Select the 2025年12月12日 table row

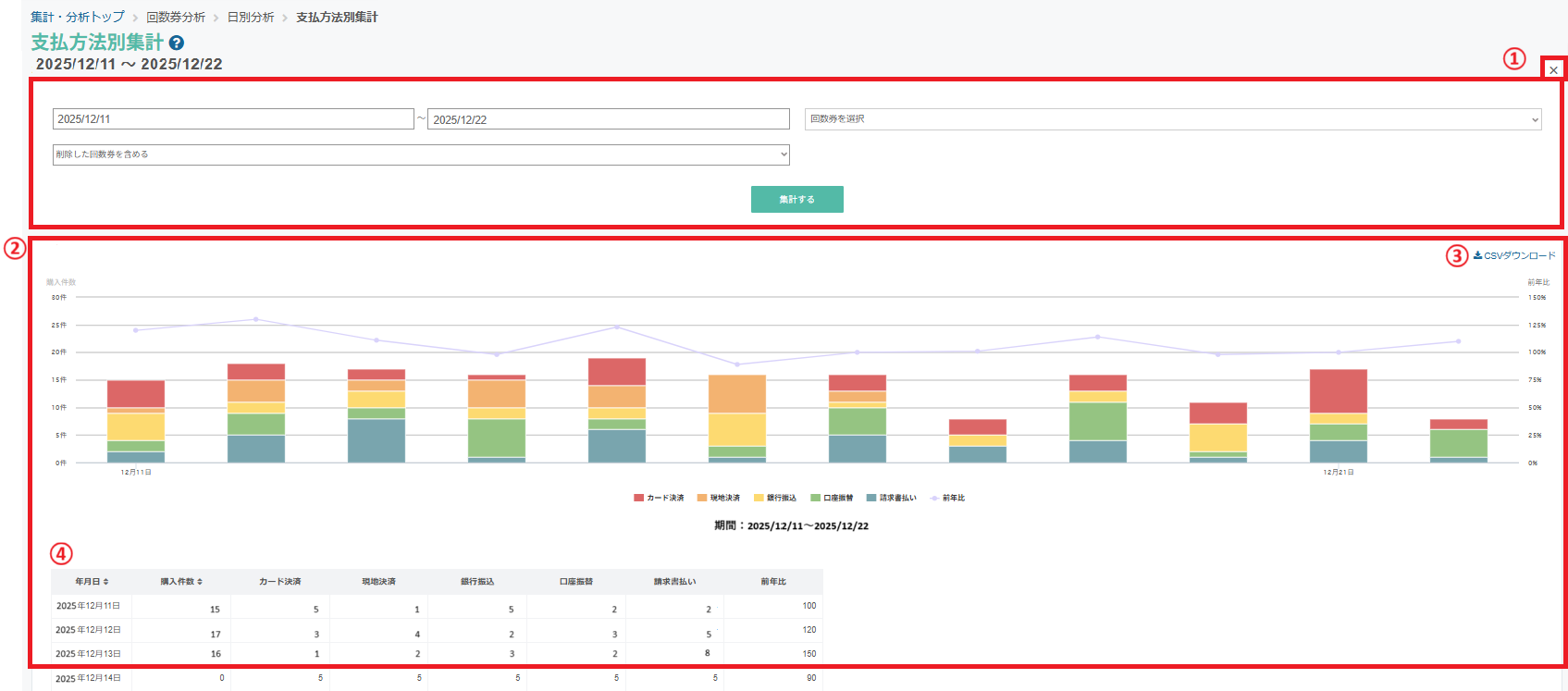point(88,630)
